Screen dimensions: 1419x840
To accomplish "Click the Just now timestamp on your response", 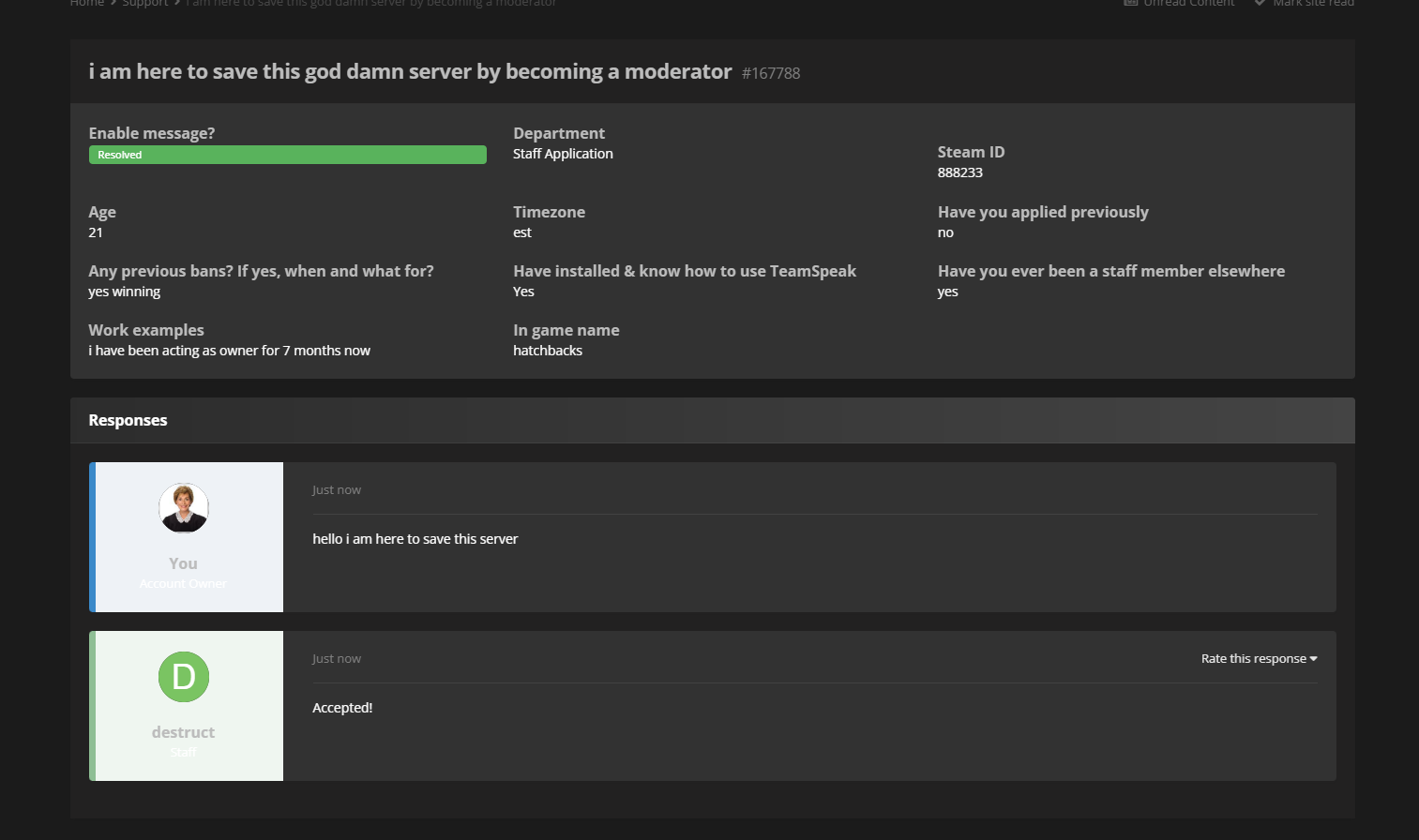I will point(337,490).
